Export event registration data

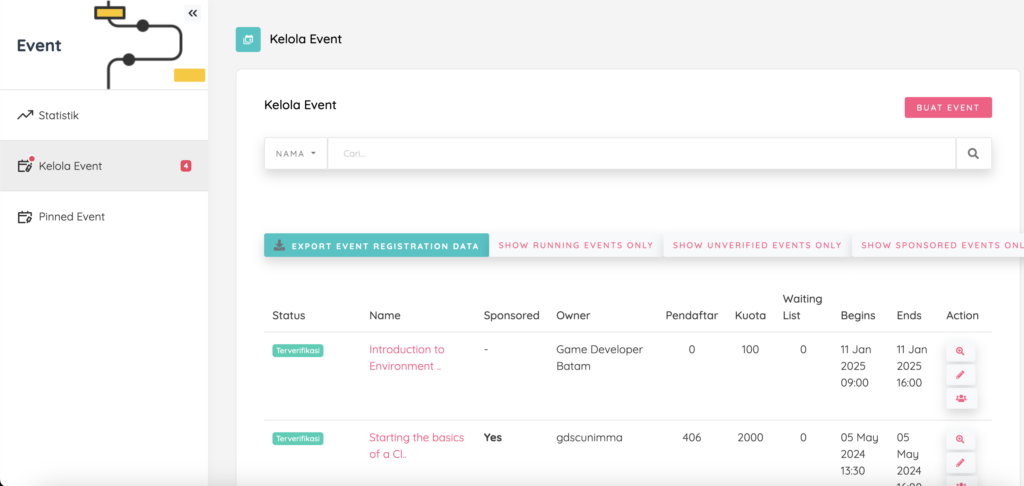376,245
